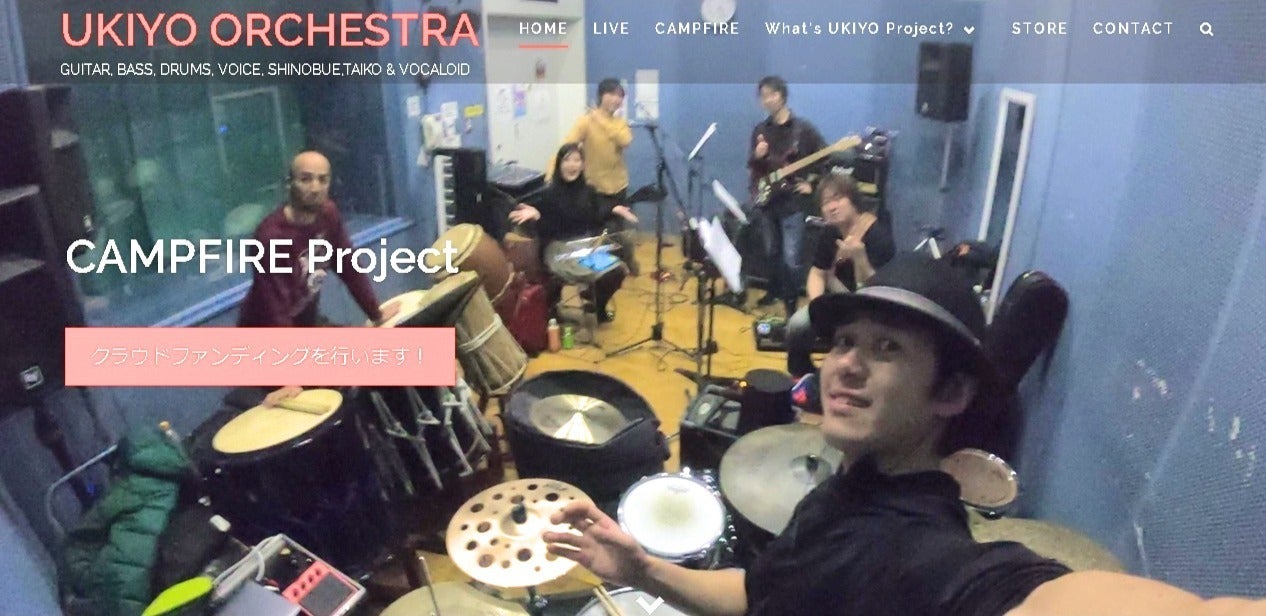This screenshot has width=1266, height=616.
Task: Visit the STORE page
Action: click(x=1039, y=29)
